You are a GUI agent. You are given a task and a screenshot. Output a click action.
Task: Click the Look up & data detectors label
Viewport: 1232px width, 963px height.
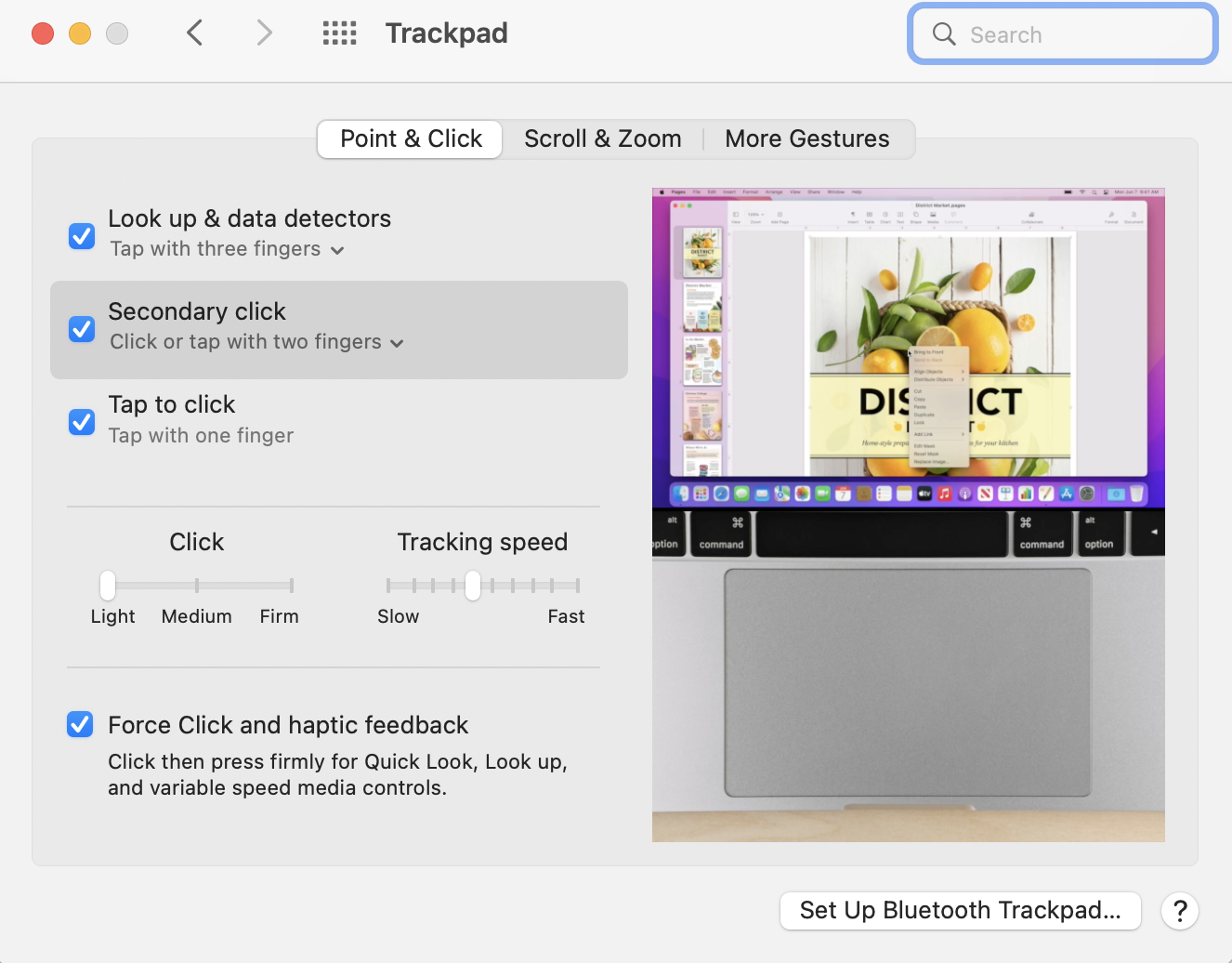pyautogui.click(x=250, y=218)
